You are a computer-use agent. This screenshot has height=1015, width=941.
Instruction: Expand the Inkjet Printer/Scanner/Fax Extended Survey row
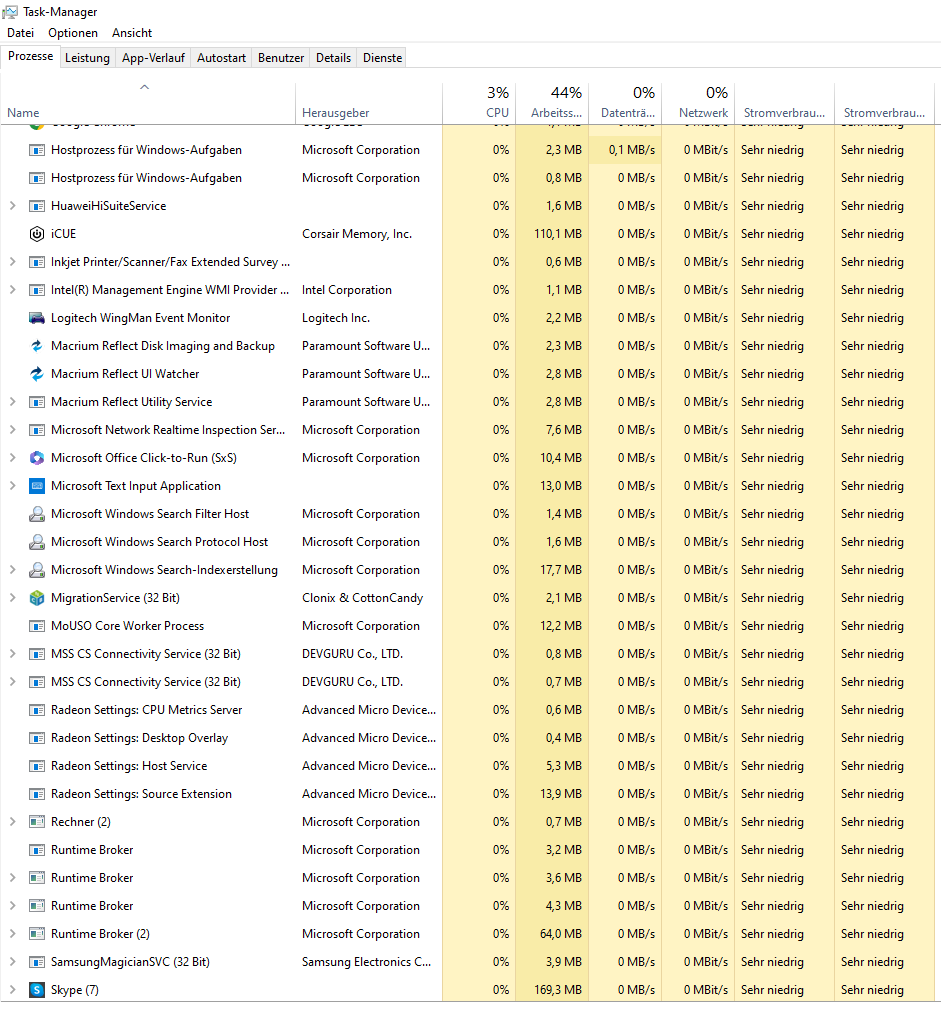tap(12, 262)
